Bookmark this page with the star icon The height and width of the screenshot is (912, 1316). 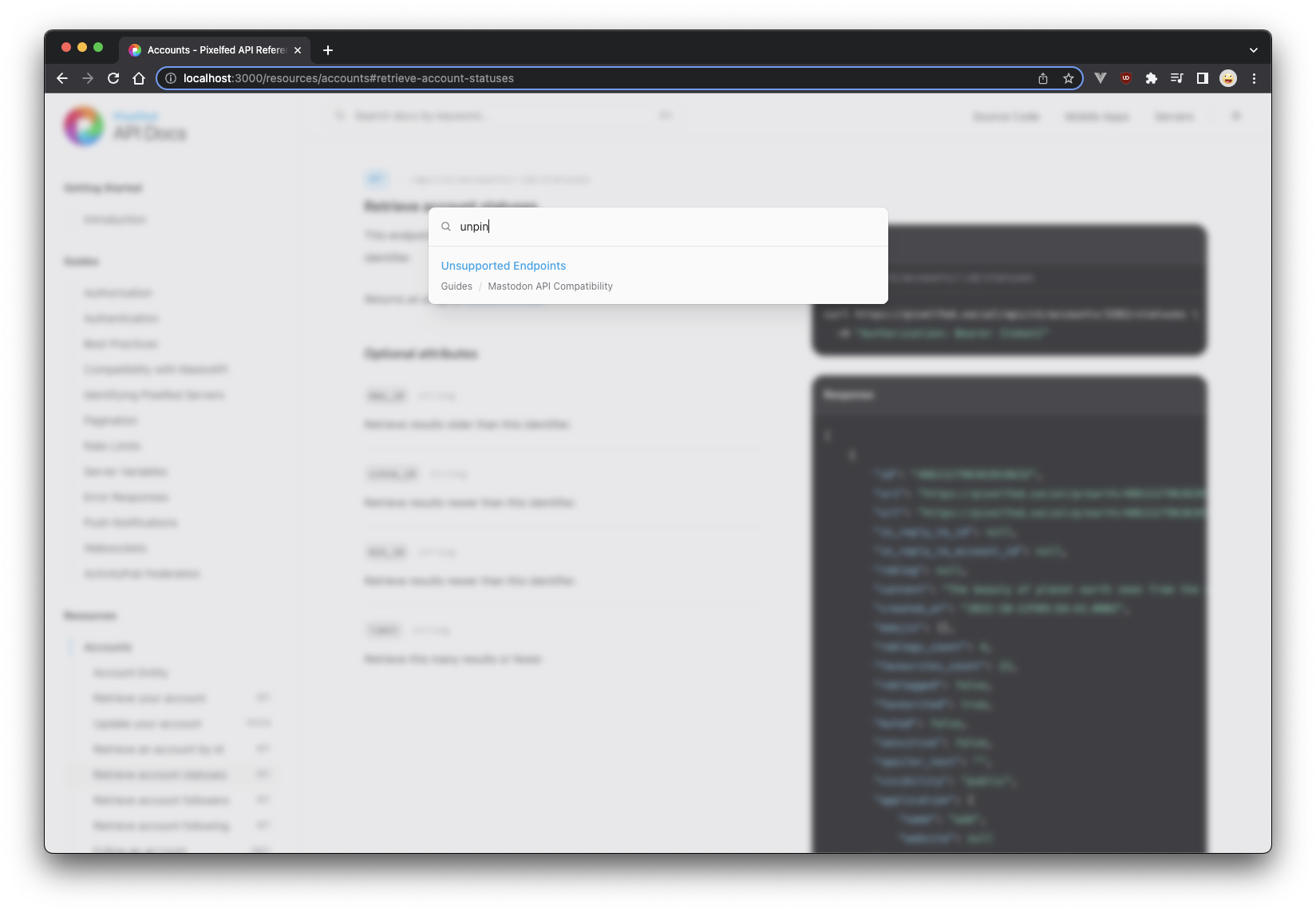coord(1069,78)
